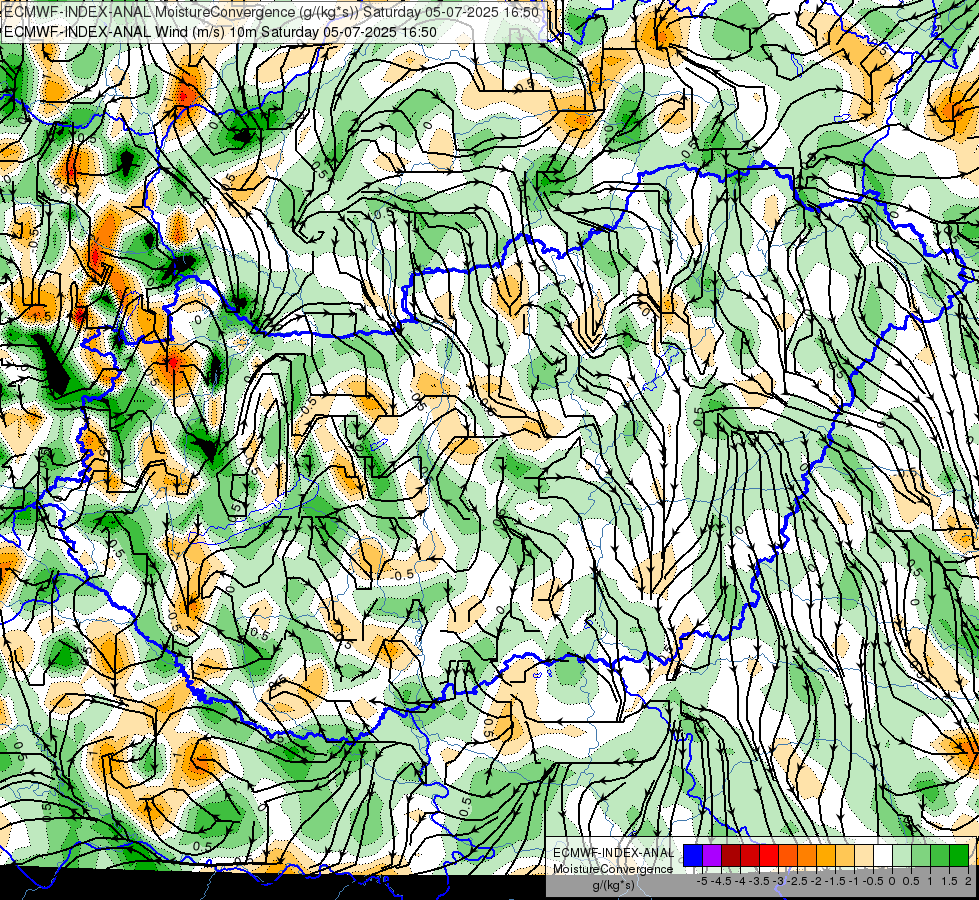Click the MoistureConvergence title line at top
Viewport: 979px width, 900px height.
[272, 12]
